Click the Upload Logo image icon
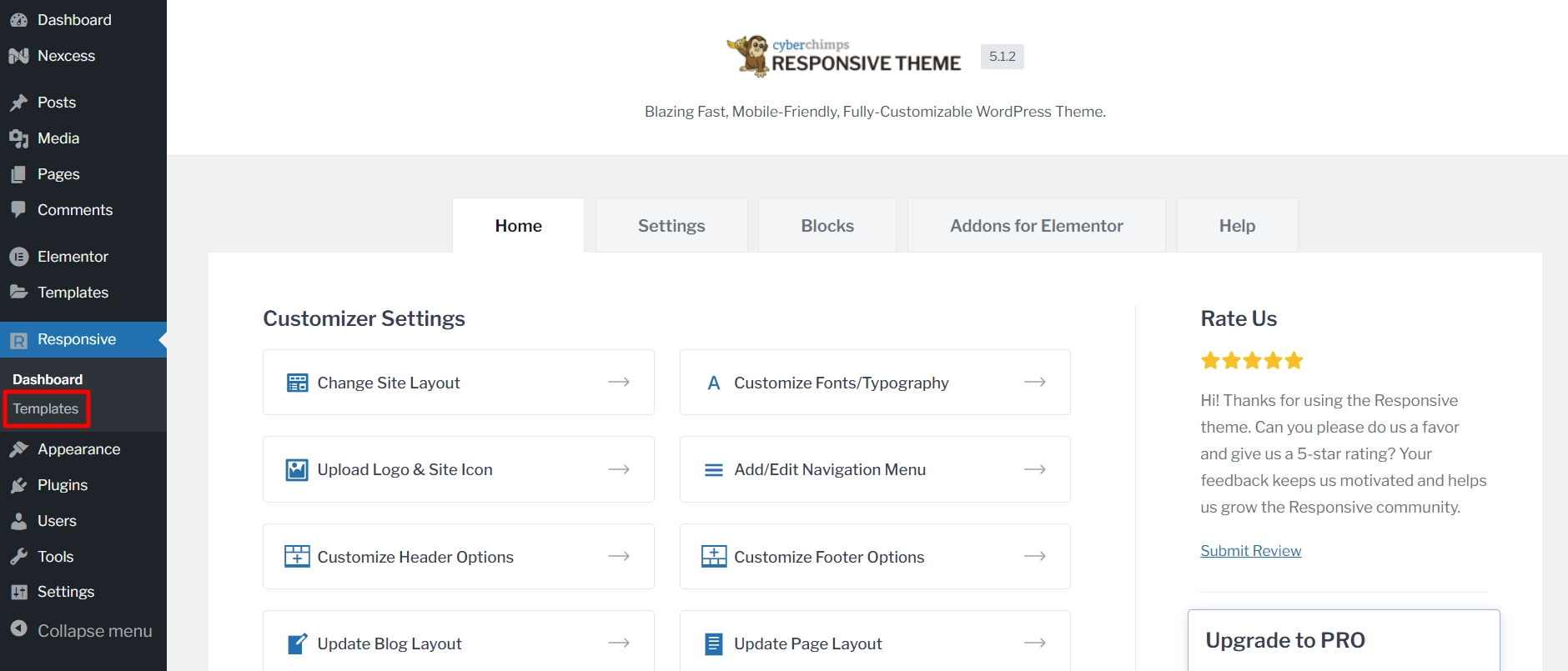Viewport: 1568px width, 671px height. click(x=297, y=469)
